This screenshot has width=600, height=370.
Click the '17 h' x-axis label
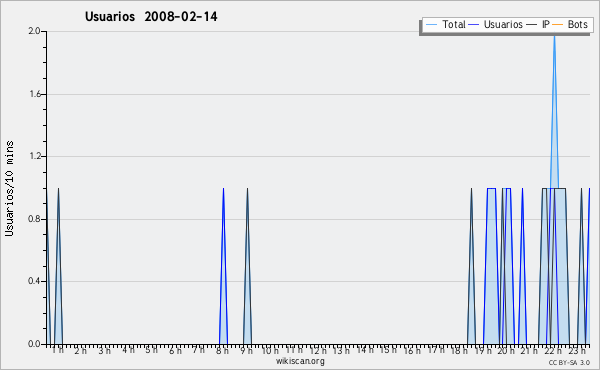pyautogui.click(x=436, y=350)
